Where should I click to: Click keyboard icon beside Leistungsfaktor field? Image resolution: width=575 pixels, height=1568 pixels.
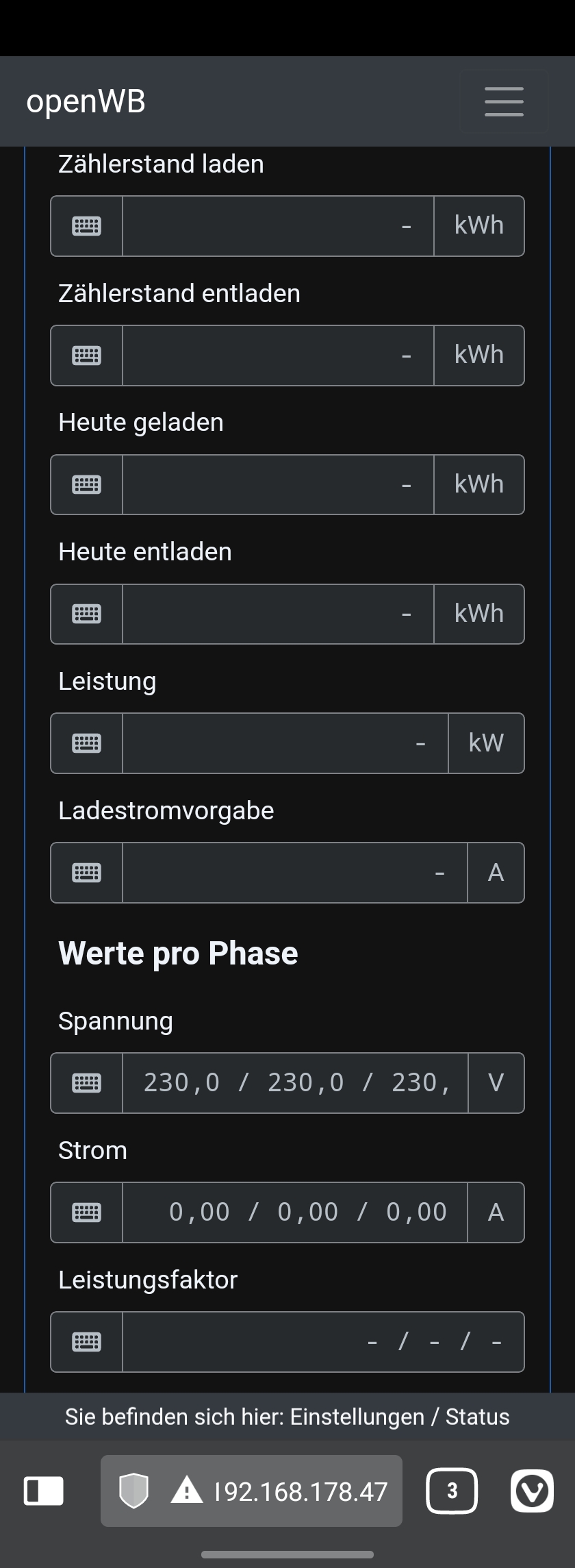[87, 1342]
